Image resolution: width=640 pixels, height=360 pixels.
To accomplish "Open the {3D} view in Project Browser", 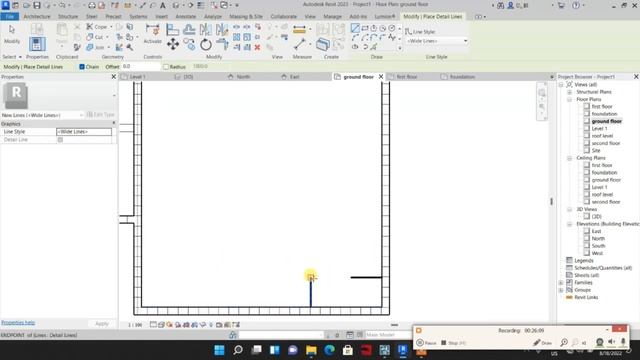I will point(596,216).
